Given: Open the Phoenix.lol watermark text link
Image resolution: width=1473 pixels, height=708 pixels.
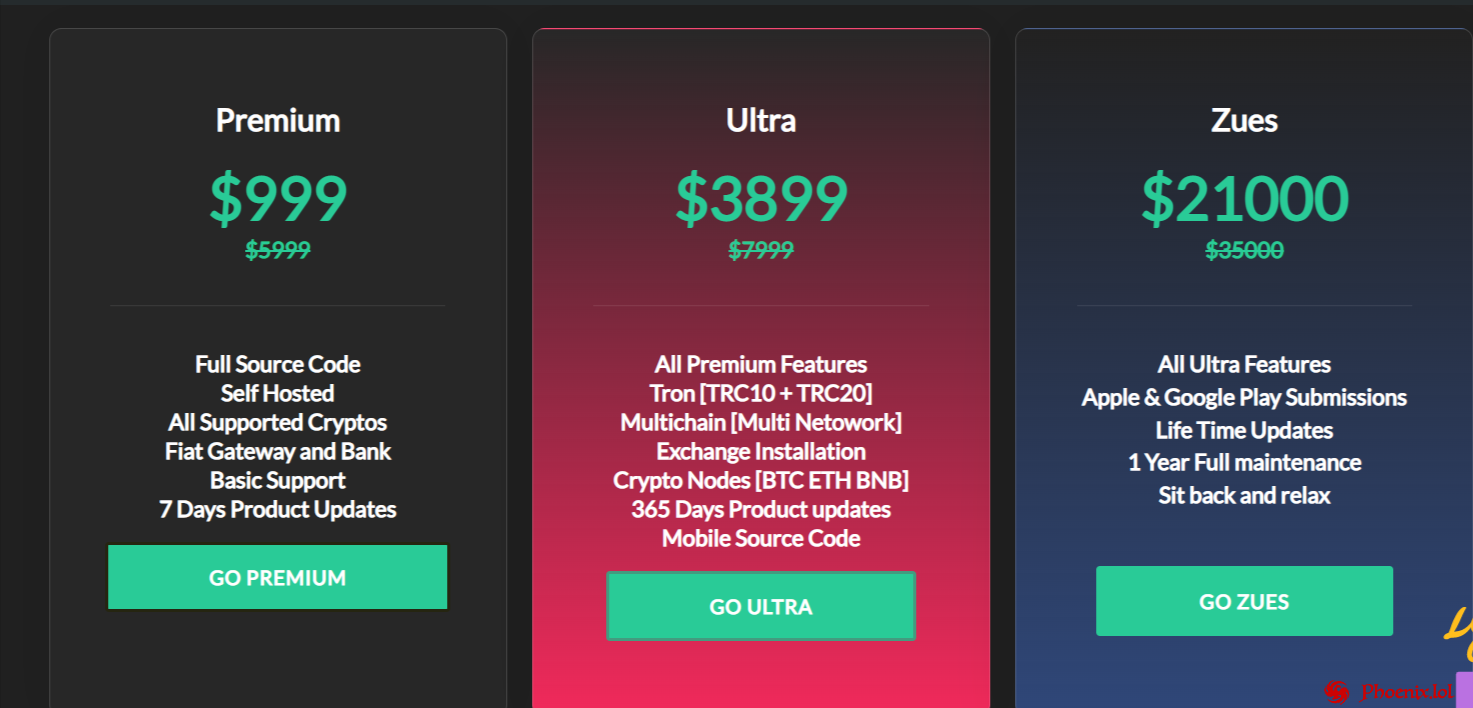Looking at the screenshot, I should coord(1406,692).
